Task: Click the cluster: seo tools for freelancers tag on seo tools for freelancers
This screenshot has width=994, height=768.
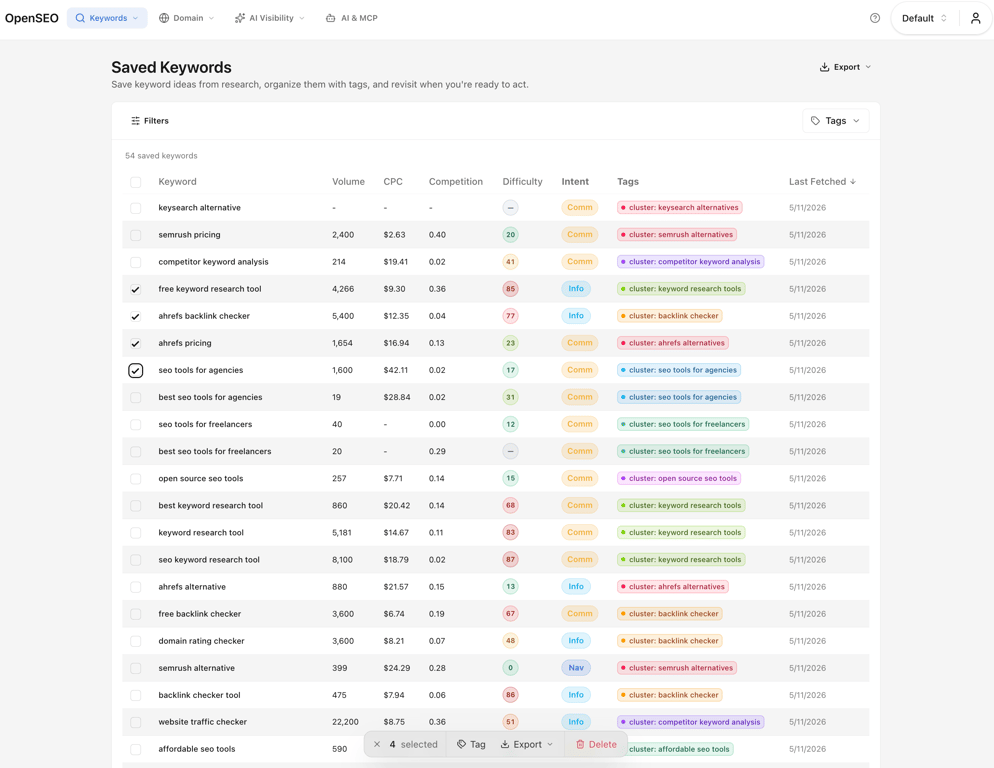Action: (x=683, y=424)
